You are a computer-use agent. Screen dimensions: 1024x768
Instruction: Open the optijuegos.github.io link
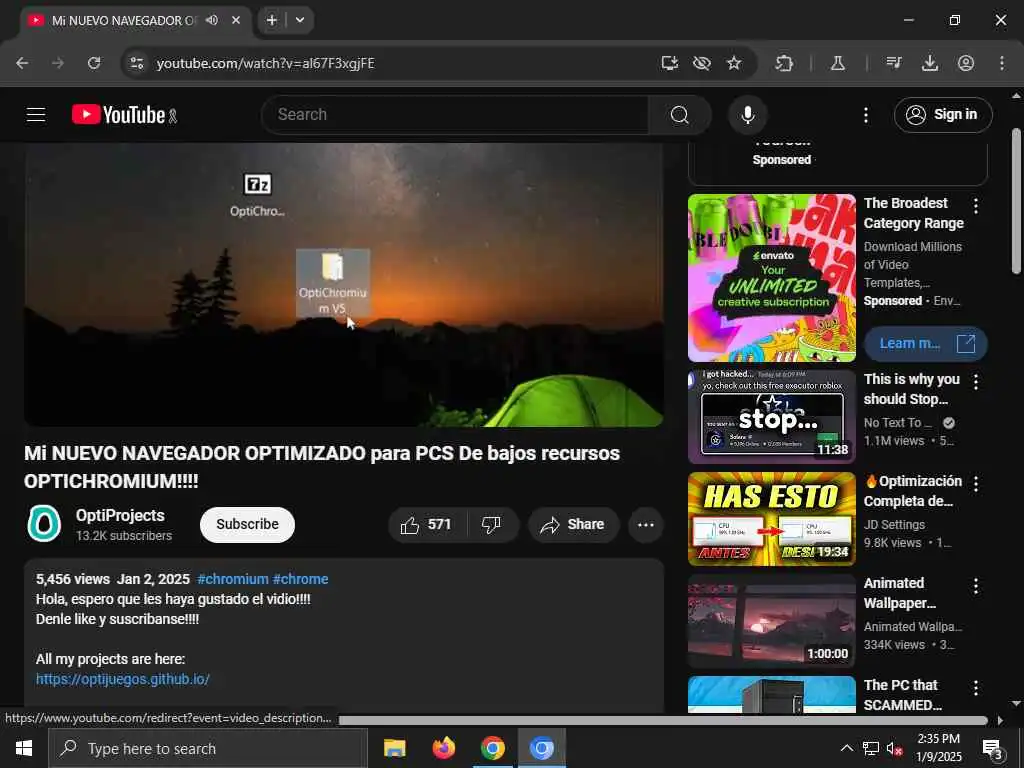click(x=123, y=679)
